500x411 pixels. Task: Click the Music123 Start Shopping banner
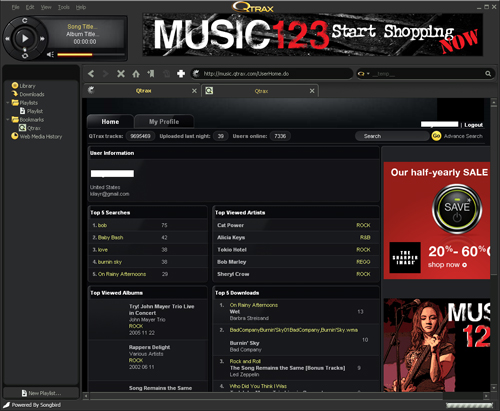313,35
